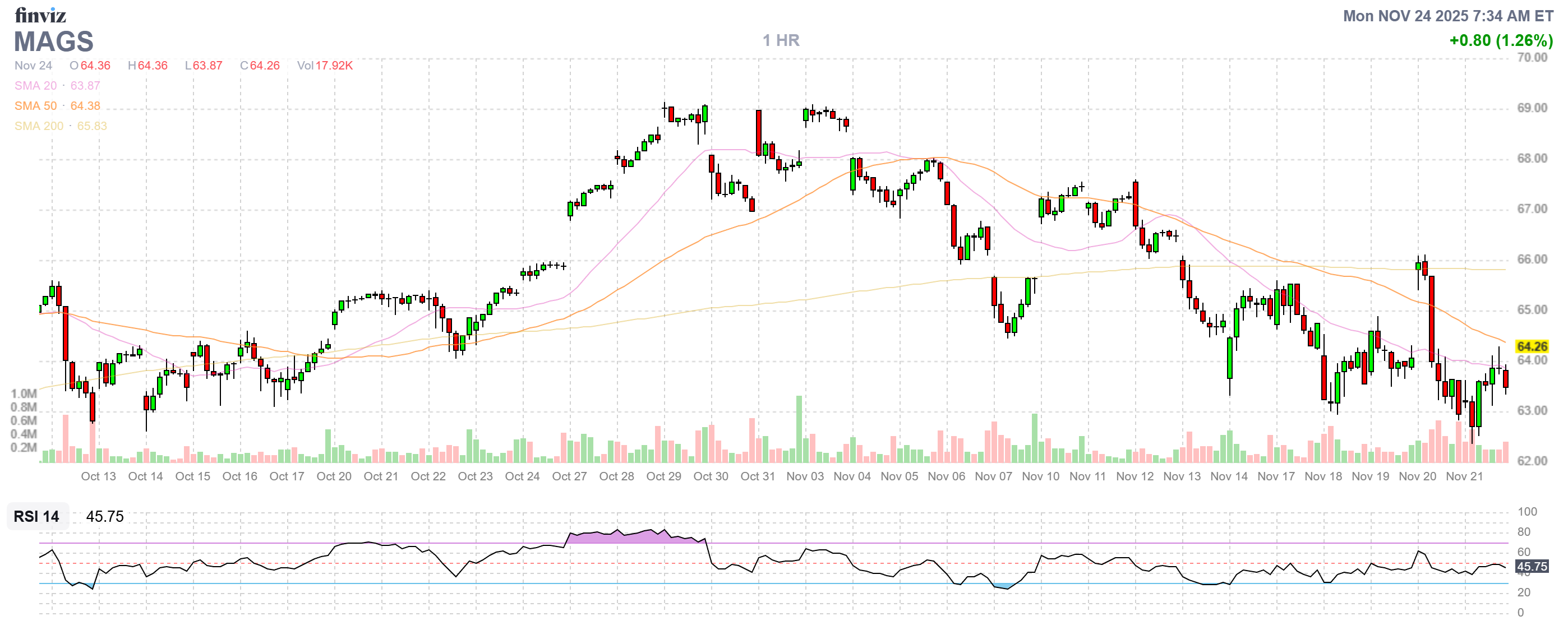Click the +0.80 (1.26%) change text

(x=1501, y=41)
